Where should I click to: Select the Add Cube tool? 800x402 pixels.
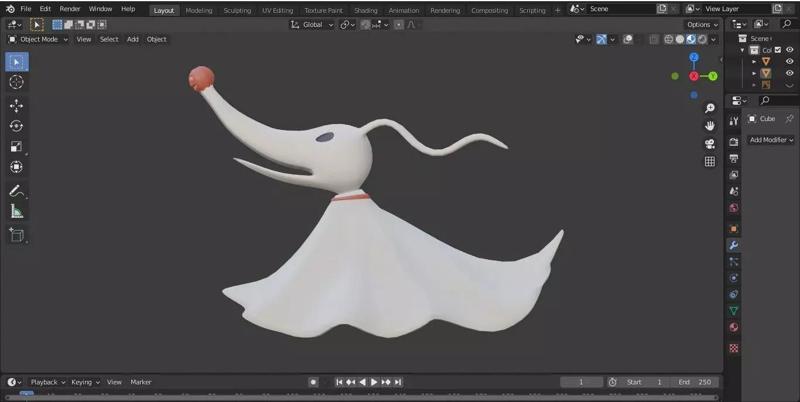(x=16, y=235)
